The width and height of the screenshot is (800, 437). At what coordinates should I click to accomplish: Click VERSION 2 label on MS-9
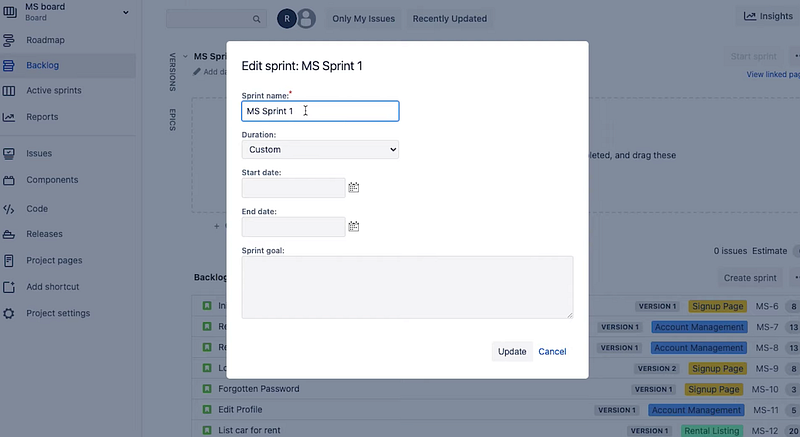click(x=657, y=369)
